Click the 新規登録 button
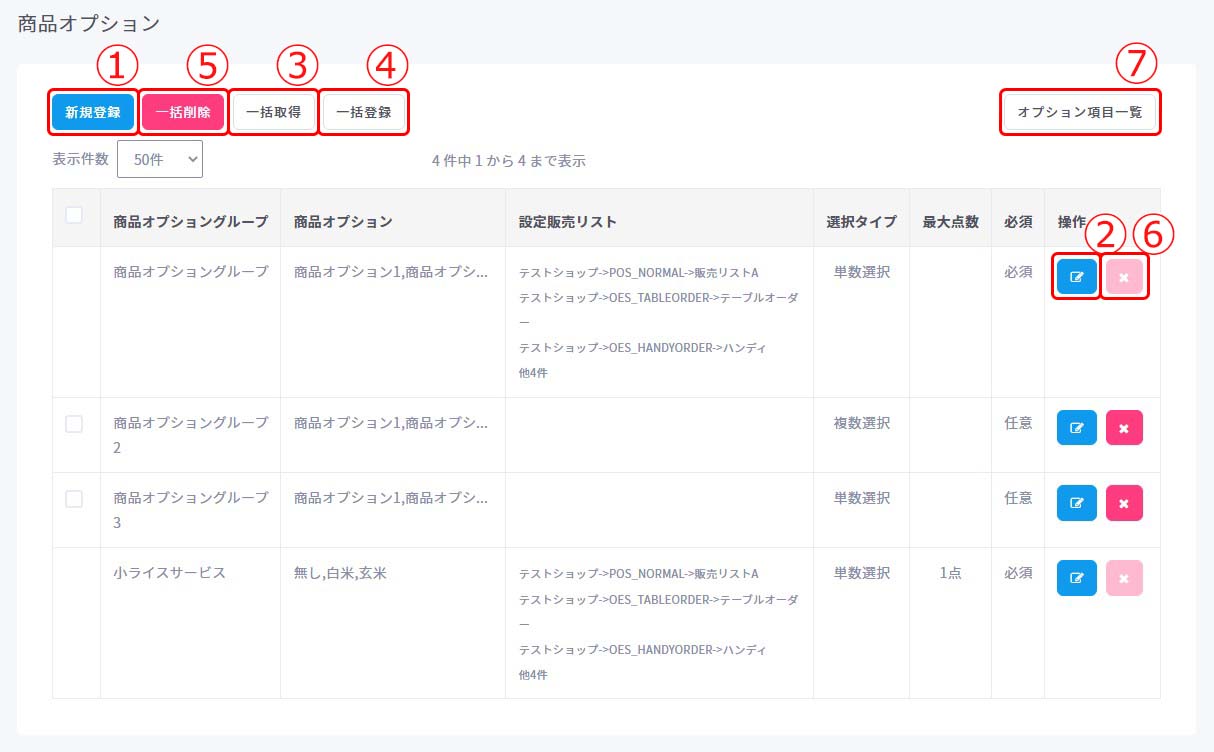The image size is (1214, 752). pyautogui.click(x=93, y=112)
